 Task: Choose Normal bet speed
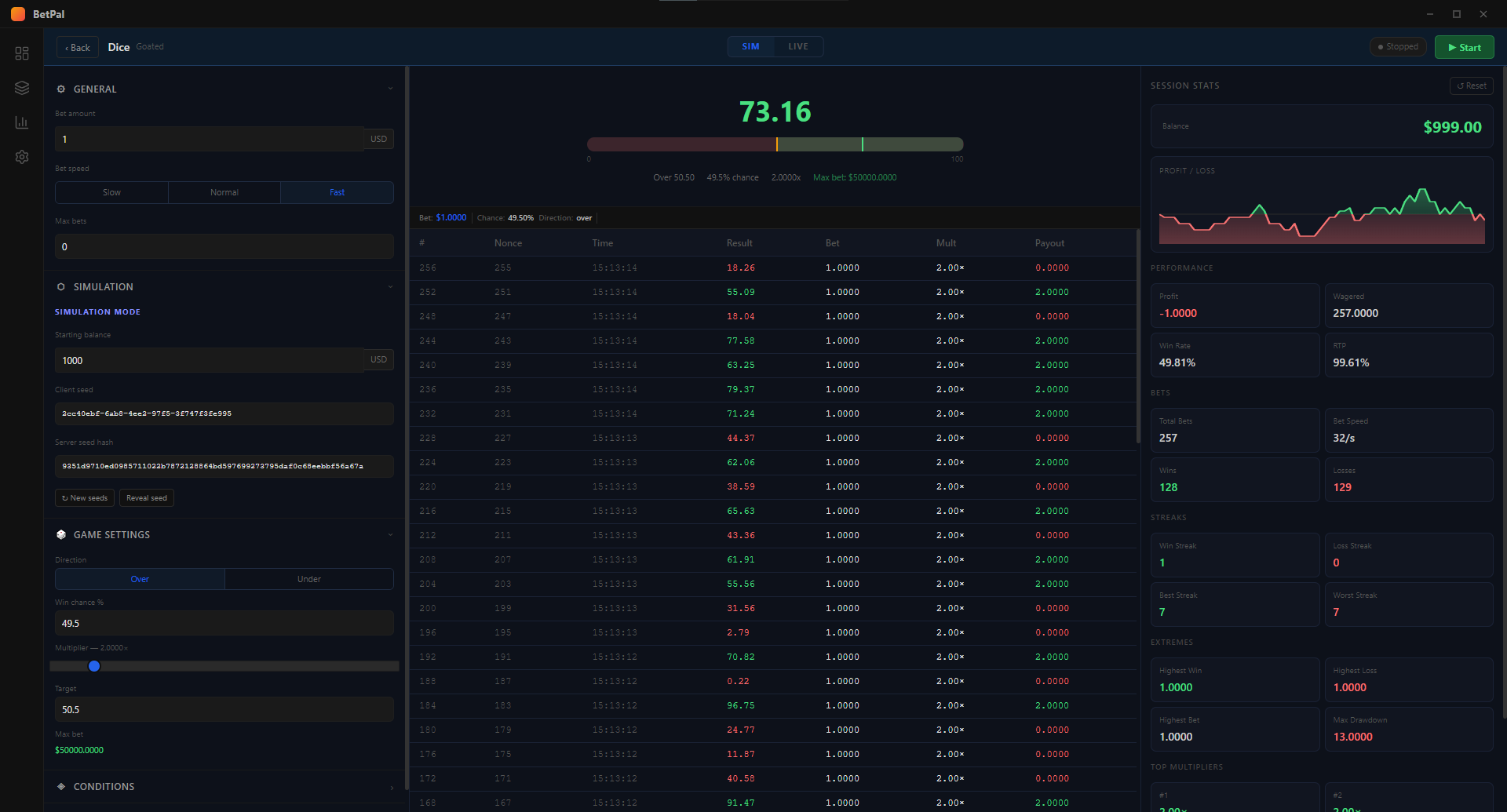[224, 193]
